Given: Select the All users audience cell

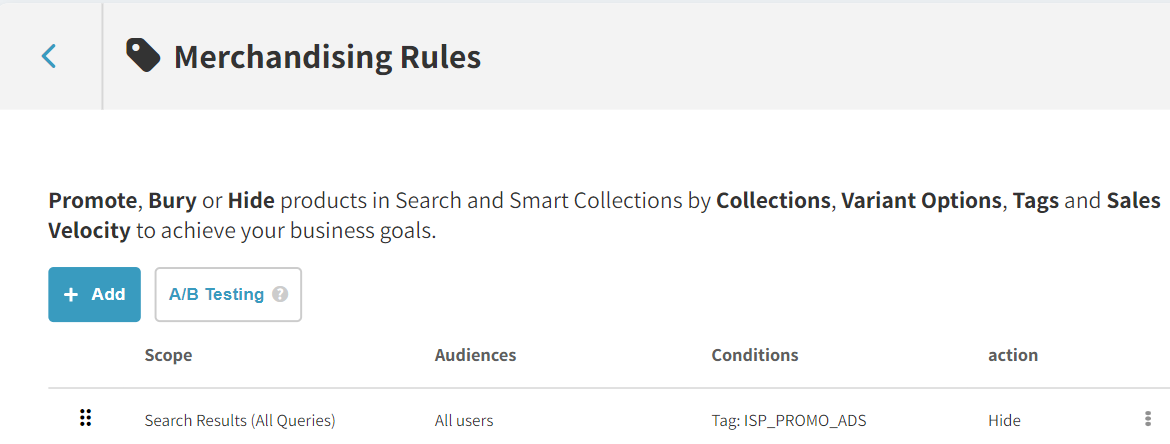Looking at the screenshot, I should tap(464, 421).
